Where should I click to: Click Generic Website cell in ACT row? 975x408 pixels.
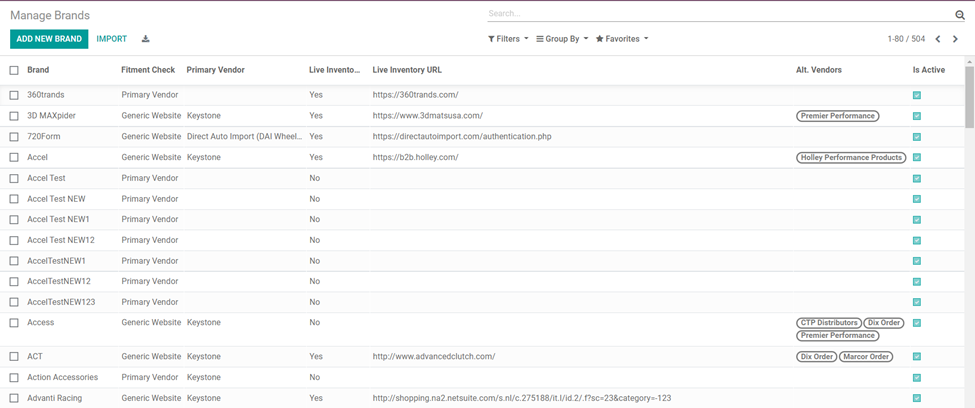(x=151, y=356)
